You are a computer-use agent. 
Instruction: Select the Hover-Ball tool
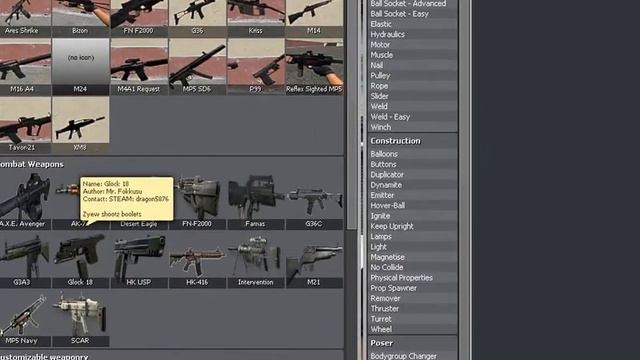pyautogui.click(x=412, y=205)
